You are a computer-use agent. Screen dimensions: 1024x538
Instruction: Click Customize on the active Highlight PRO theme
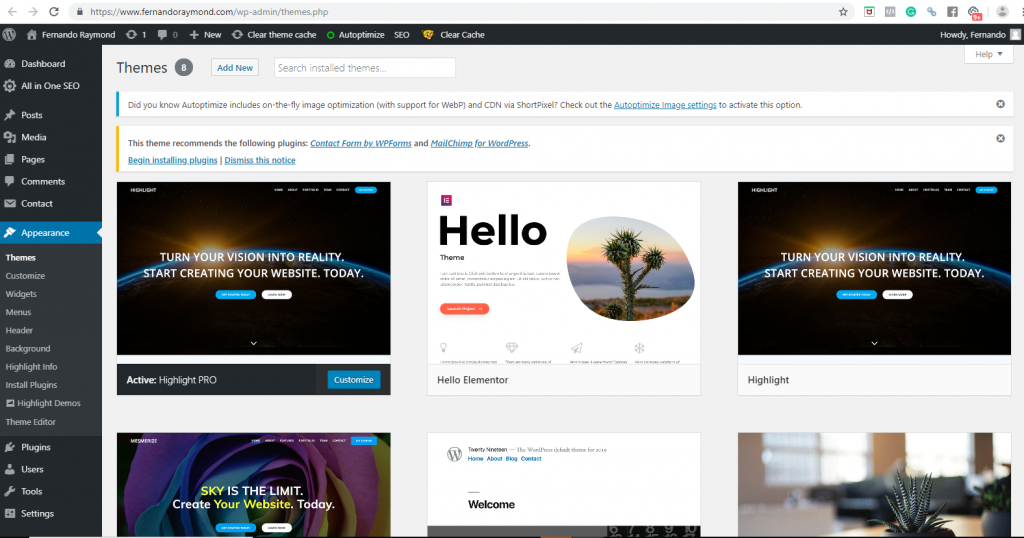353,379
